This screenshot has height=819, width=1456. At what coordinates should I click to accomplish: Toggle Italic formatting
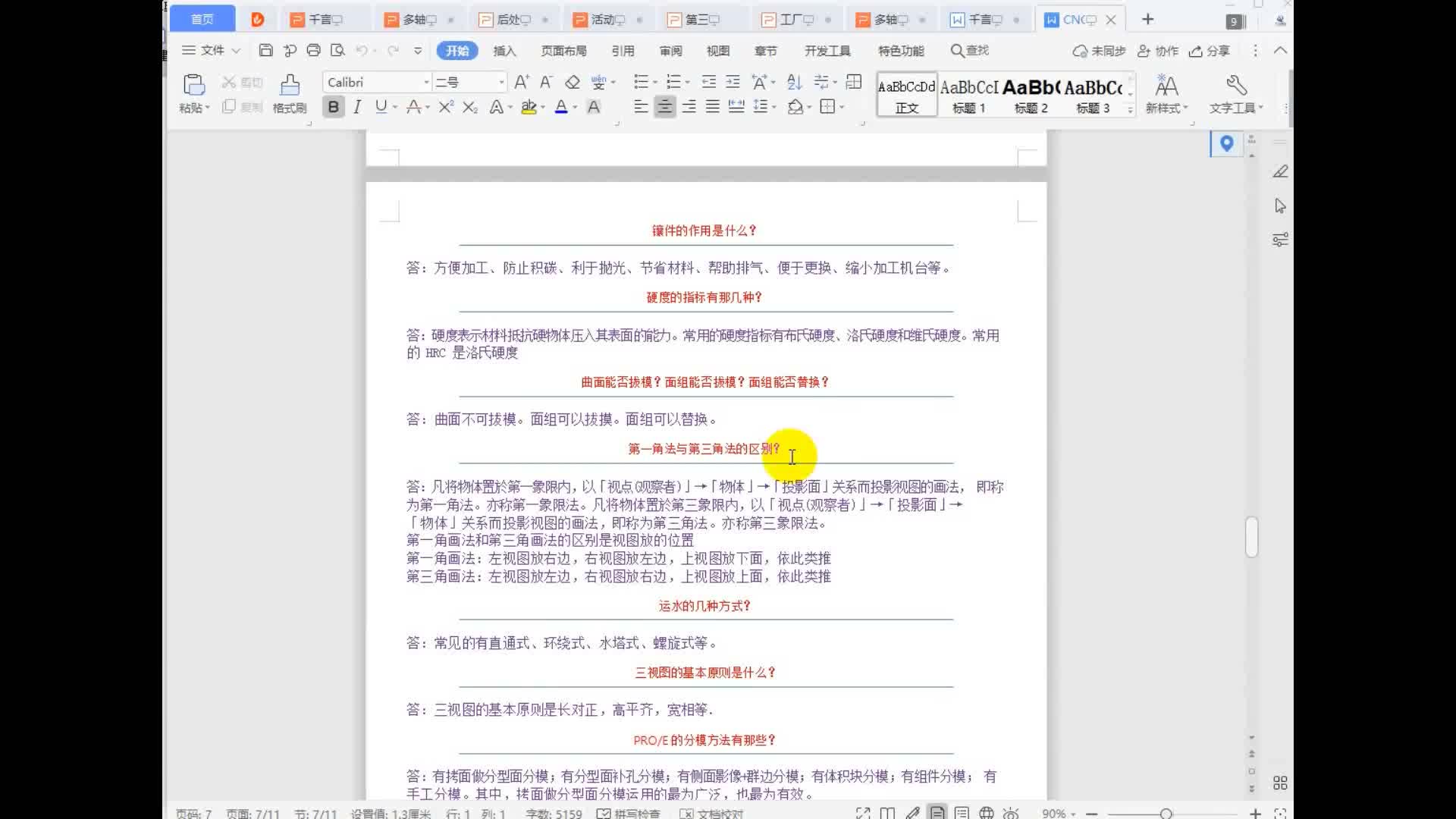(357, 107)
